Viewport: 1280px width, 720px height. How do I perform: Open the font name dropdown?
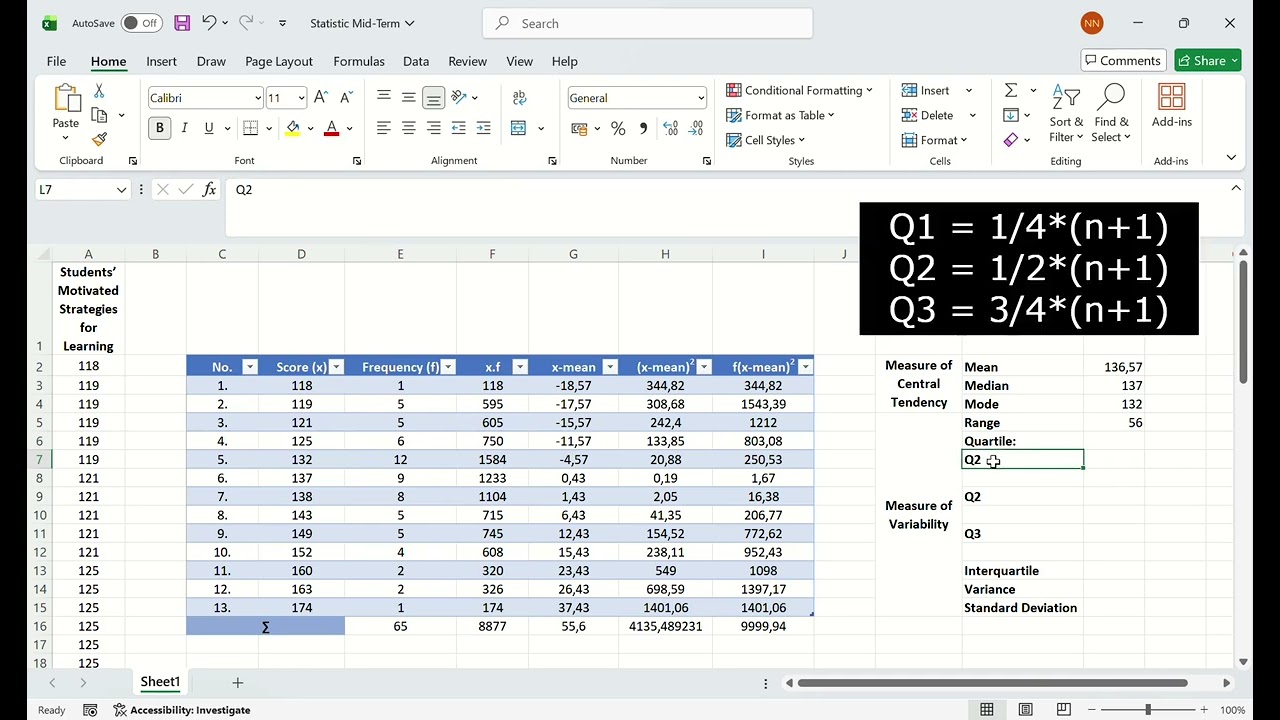pos(257,98)
